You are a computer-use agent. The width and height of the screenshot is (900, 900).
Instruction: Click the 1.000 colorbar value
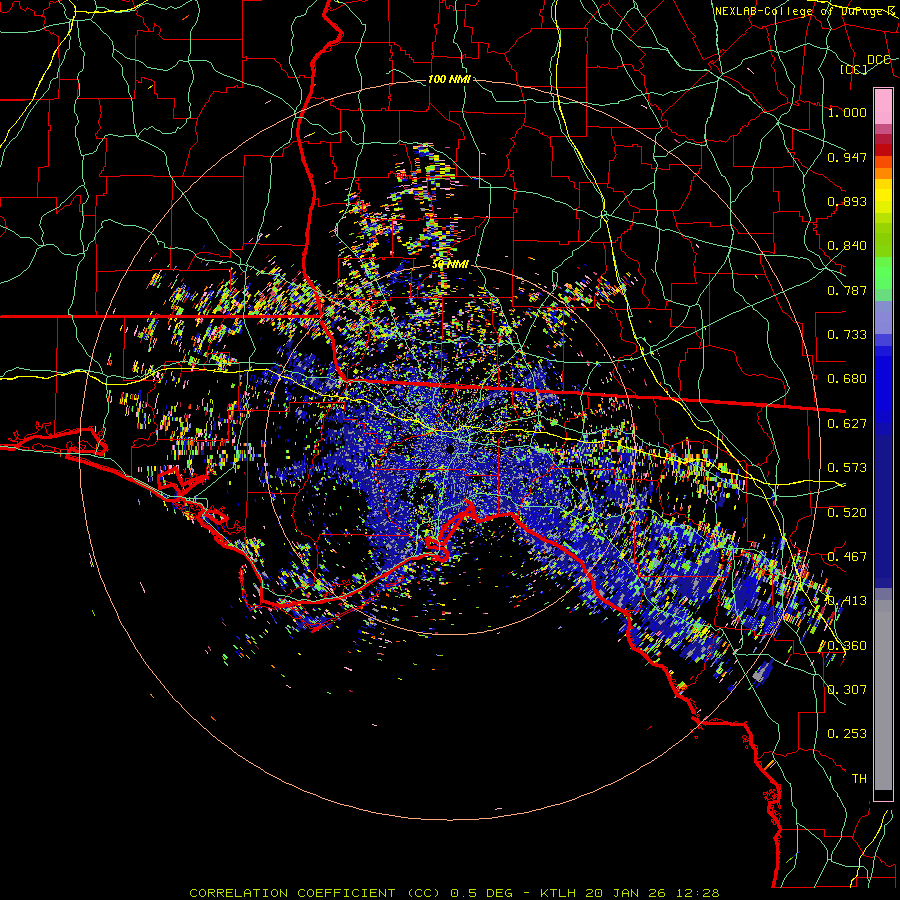coord(847,112)
